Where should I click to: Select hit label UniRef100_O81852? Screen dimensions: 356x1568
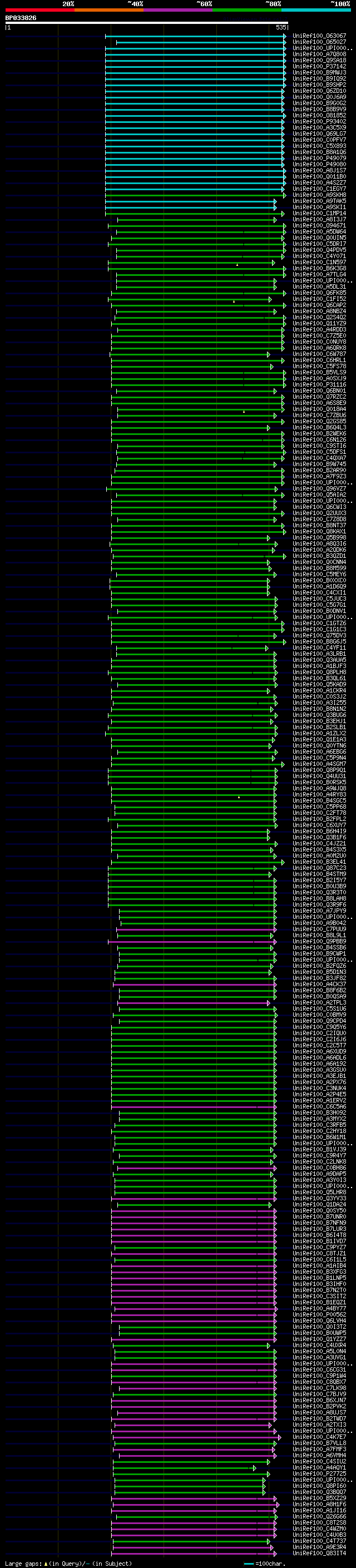point(319,115)
